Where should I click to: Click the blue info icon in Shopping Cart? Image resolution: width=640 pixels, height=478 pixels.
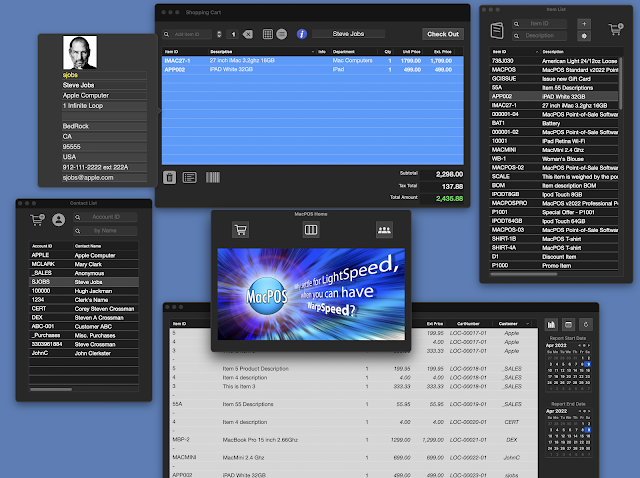(x=302, y=34)
